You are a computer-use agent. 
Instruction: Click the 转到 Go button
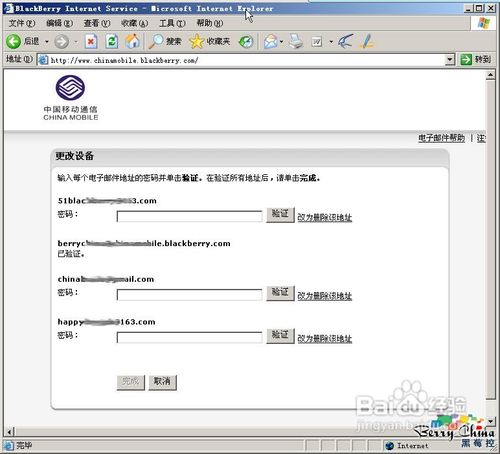coord(475,60)
